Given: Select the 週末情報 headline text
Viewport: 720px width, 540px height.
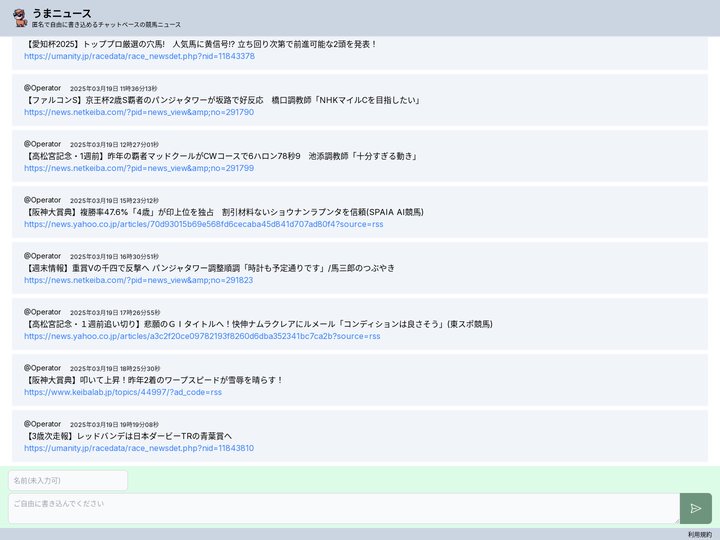Looking at the screenshot, I should 209,268.
